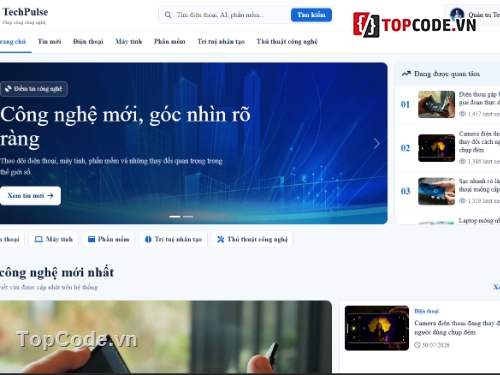Select the first carousel slide indicator

175,217
